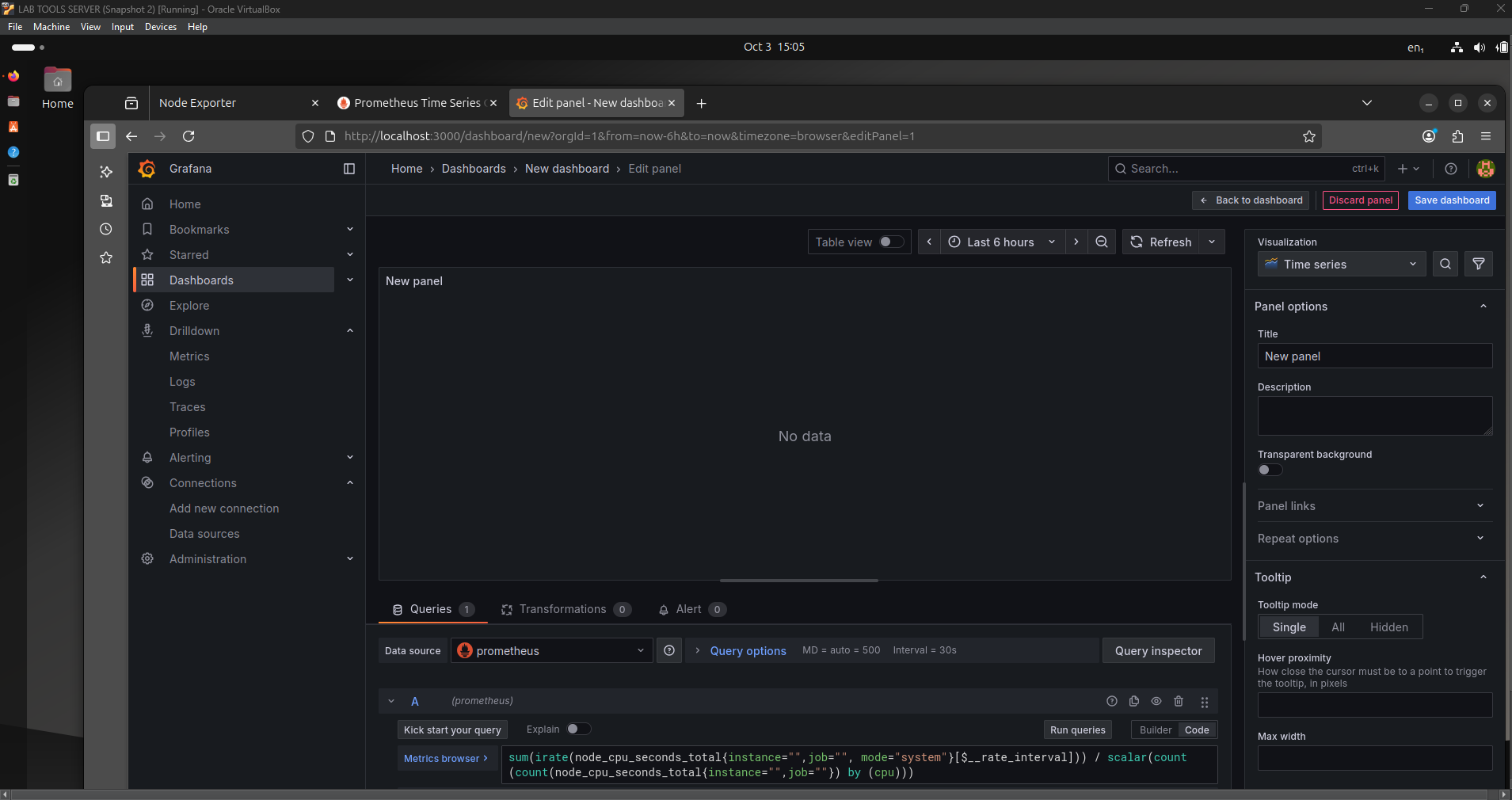The image size is (1512, 800).
Task: Click the system volume icon
Action: tap(1479, 48)
